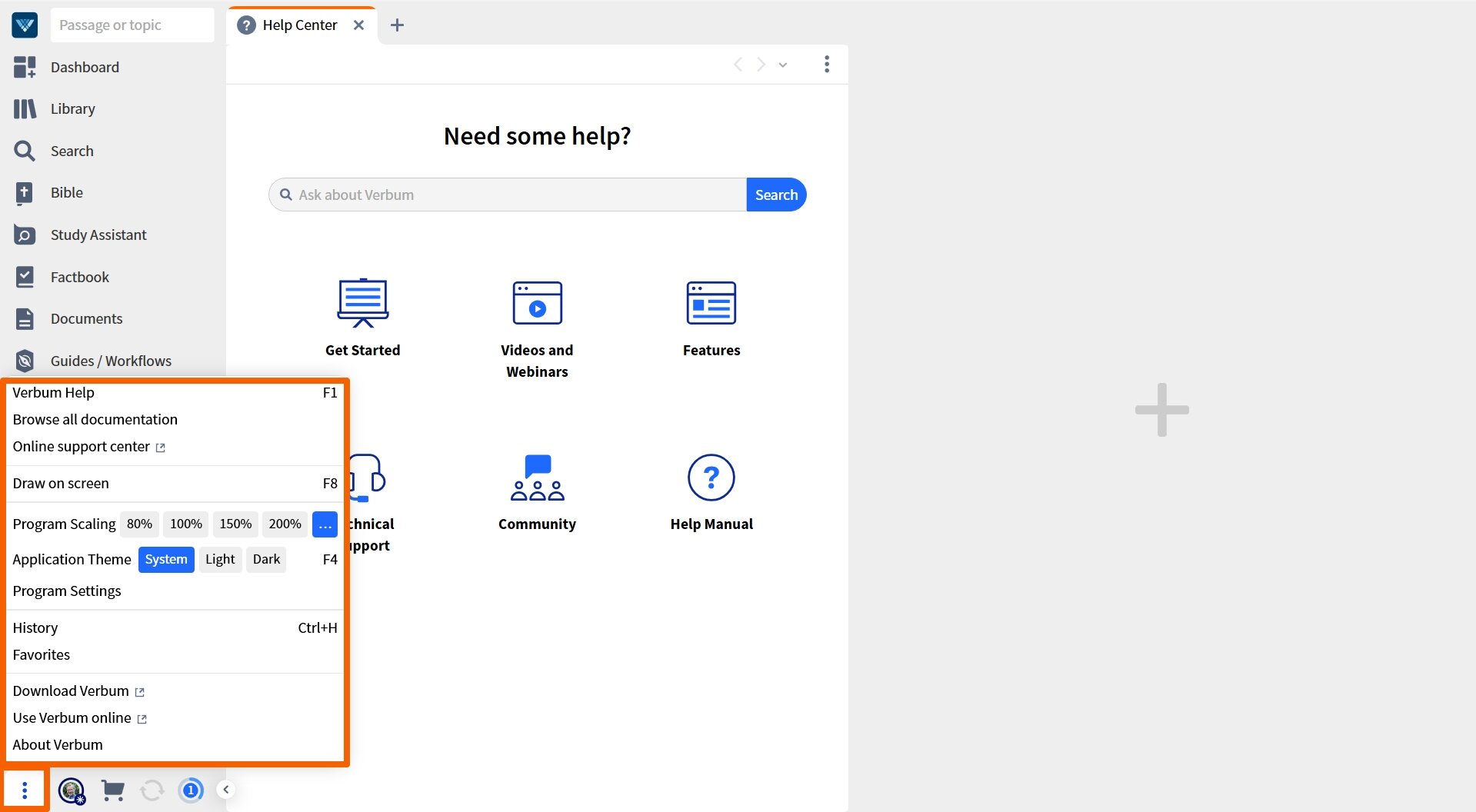The width and height of the screenshot is (1476, 812).
Task: Open a new tab with plus button
Action: [397, 25]
